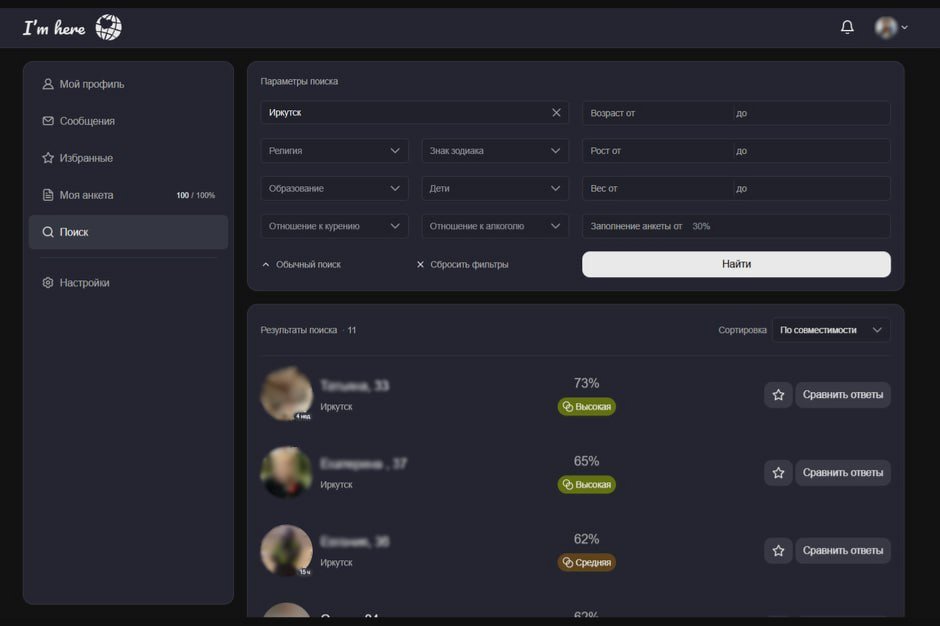
Task: Add the 73% match to favorites star
Action: click(x=778, y=395)
